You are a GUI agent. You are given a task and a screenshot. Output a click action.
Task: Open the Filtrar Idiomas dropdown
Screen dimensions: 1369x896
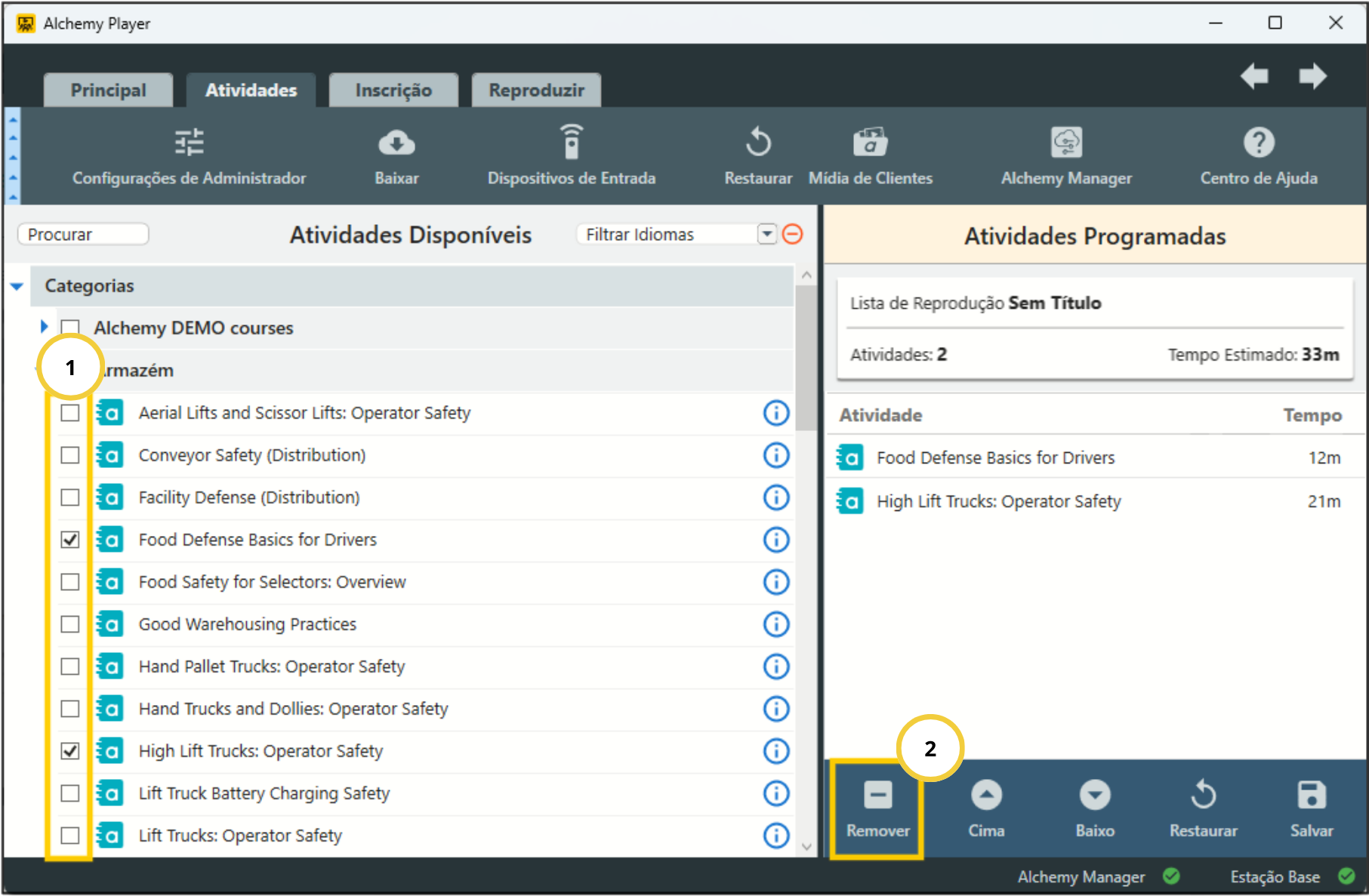point(766,234)
